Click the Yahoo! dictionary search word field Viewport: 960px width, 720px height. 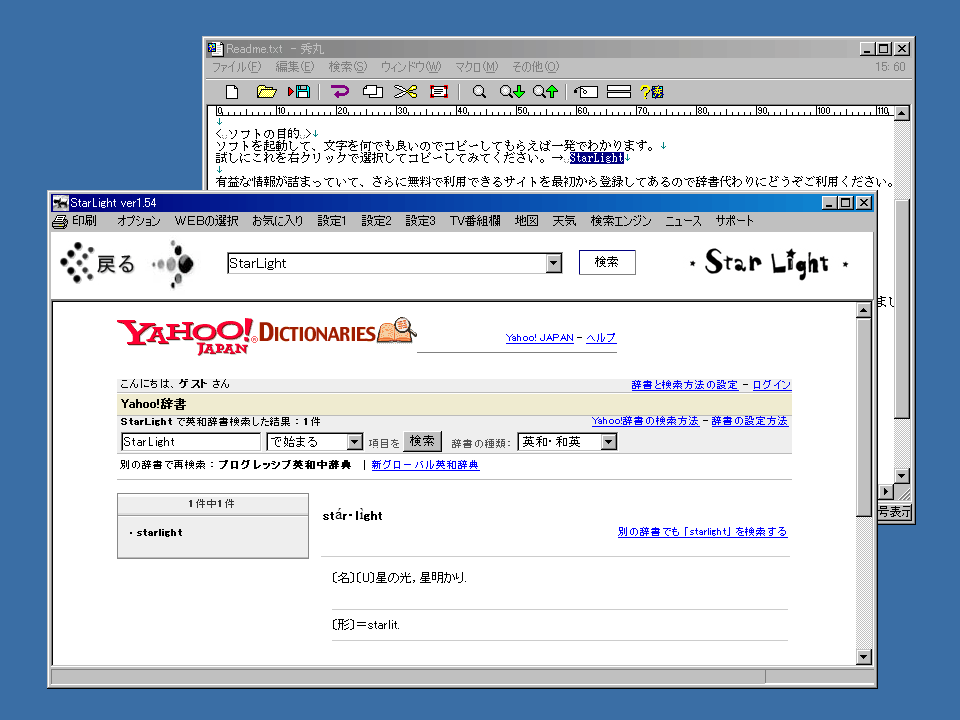191,442
